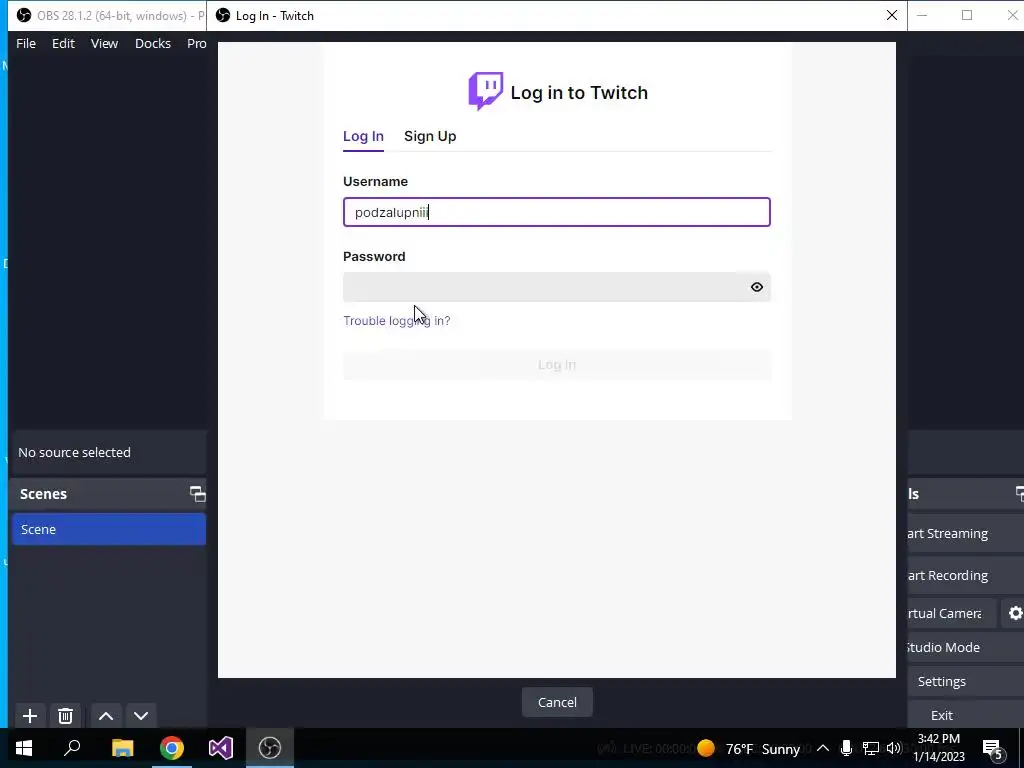1024x768 pixels.
Task: Open the OBS File menu
Action: coord(26,43)
